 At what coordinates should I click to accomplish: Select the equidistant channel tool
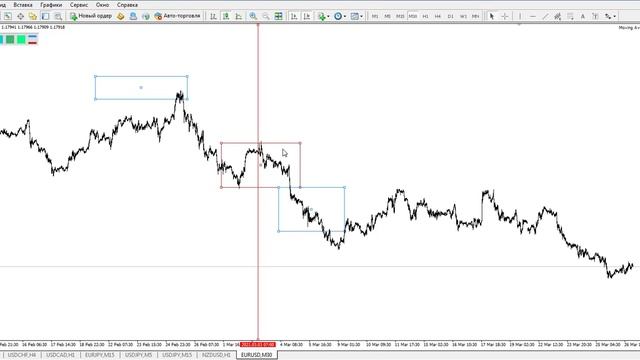tap(558, 16)
